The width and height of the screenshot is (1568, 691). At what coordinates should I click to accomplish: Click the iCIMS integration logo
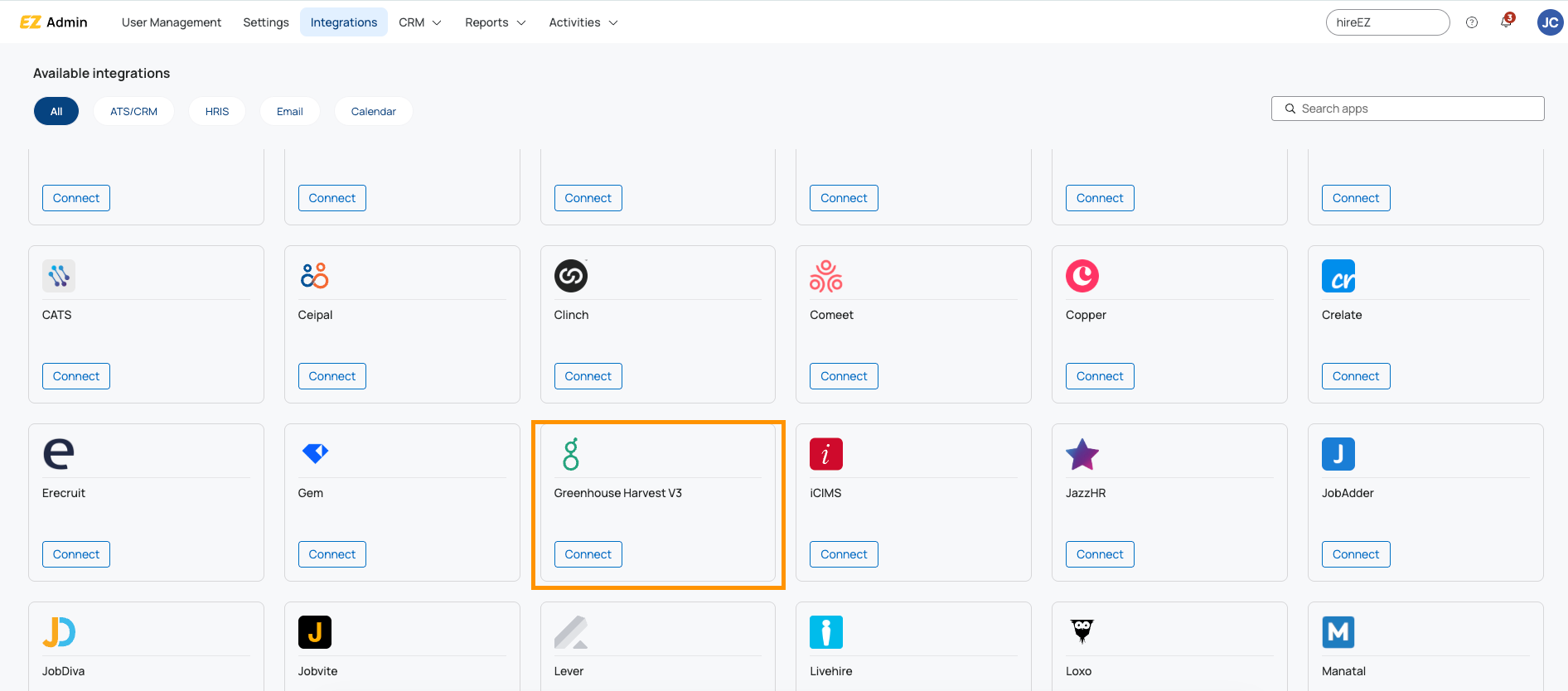tap(826, 454)
